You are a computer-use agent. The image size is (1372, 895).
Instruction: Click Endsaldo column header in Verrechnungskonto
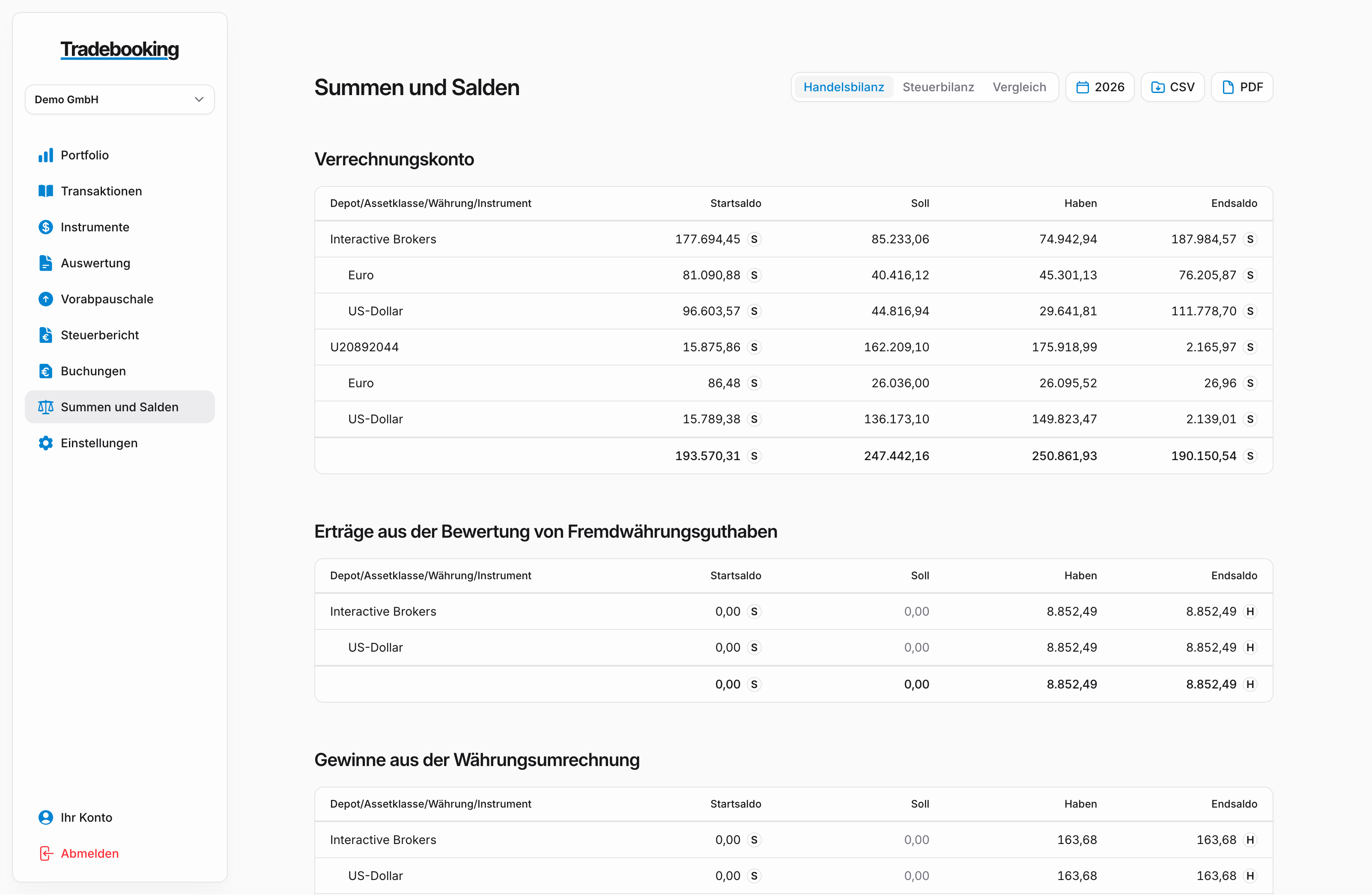pos(1234,204)
